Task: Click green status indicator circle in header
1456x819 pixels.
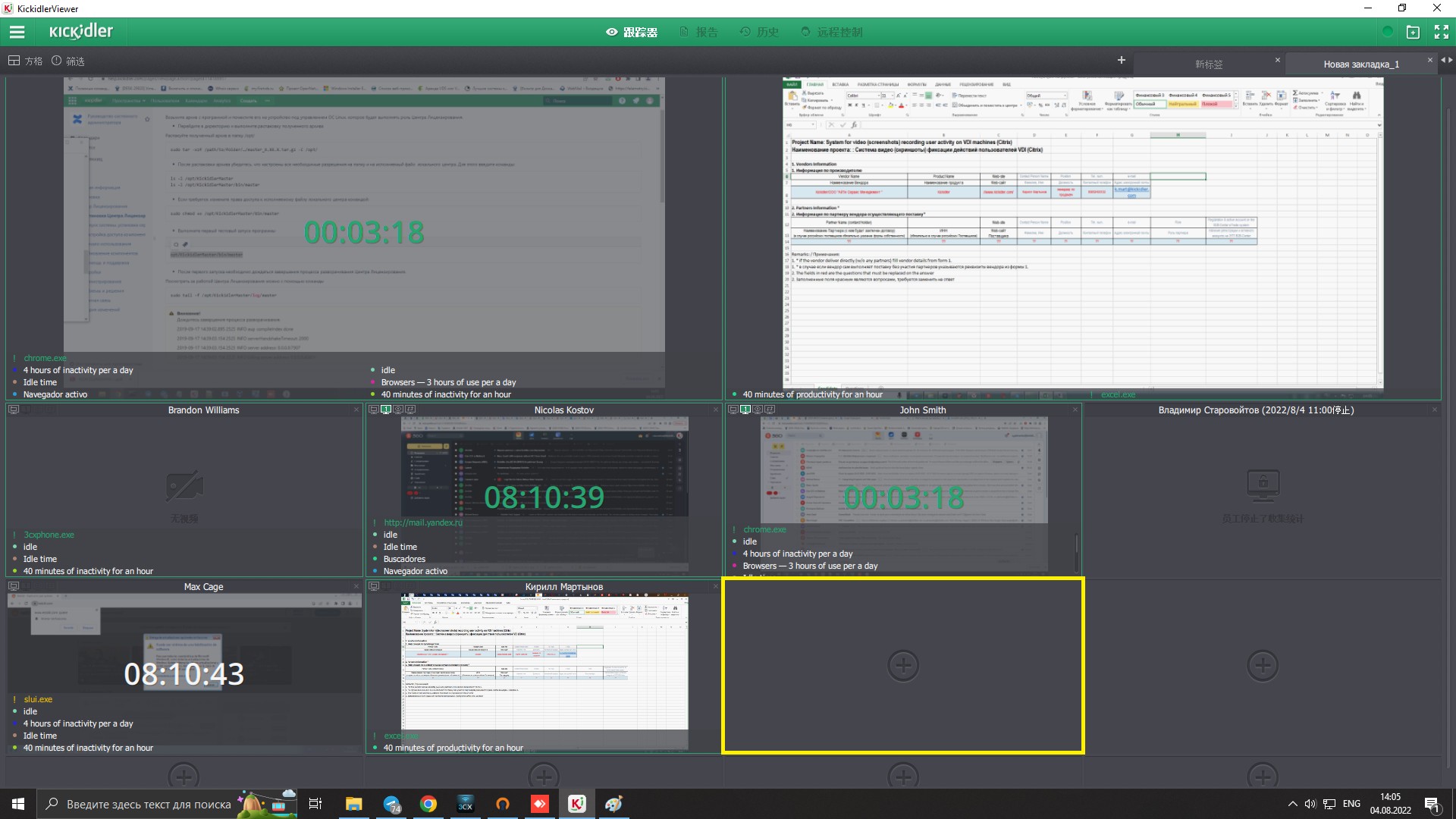Action: [1387, 32]
